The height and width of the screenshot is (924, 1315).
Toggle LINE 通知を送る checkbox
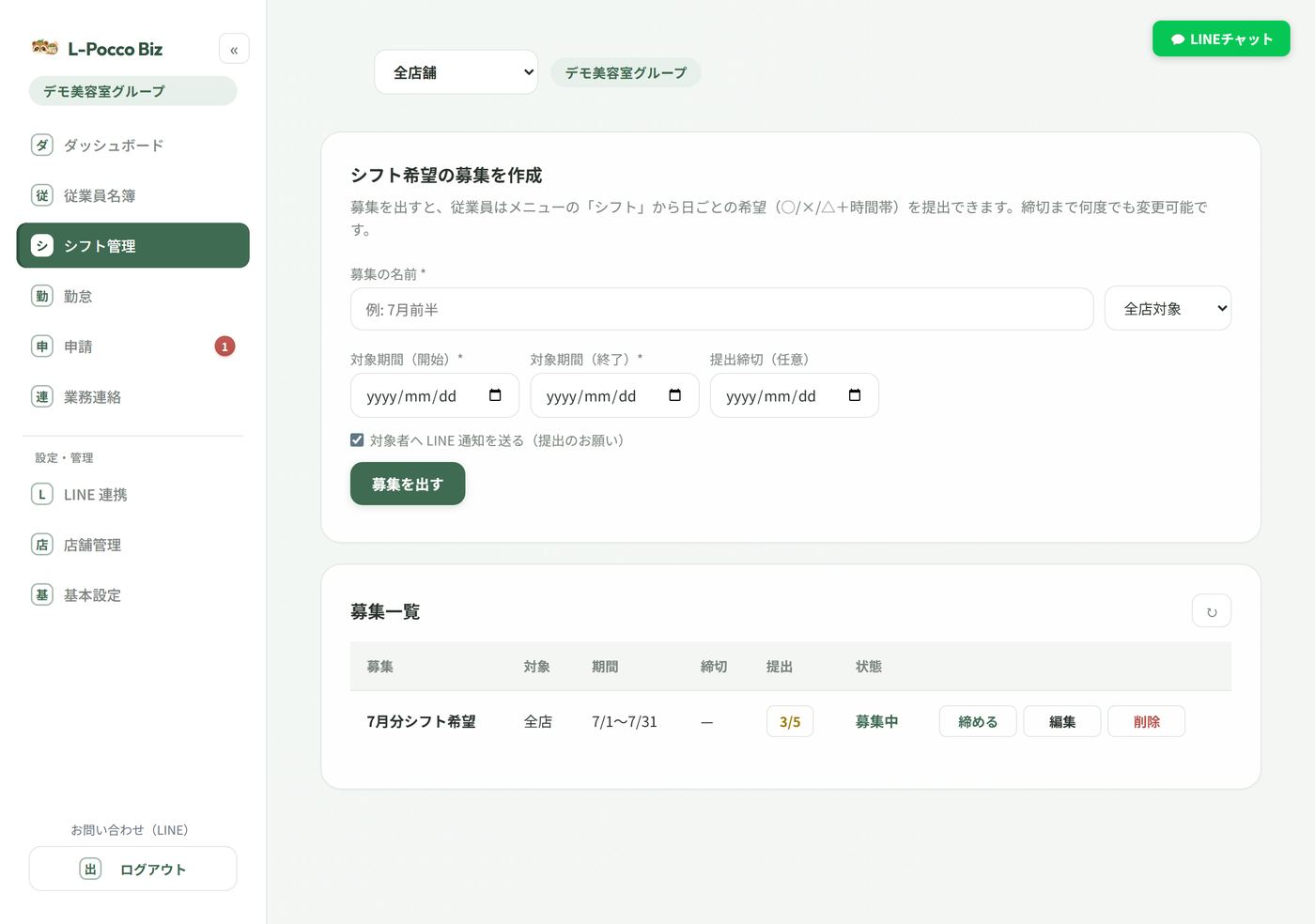click(357, 439)
